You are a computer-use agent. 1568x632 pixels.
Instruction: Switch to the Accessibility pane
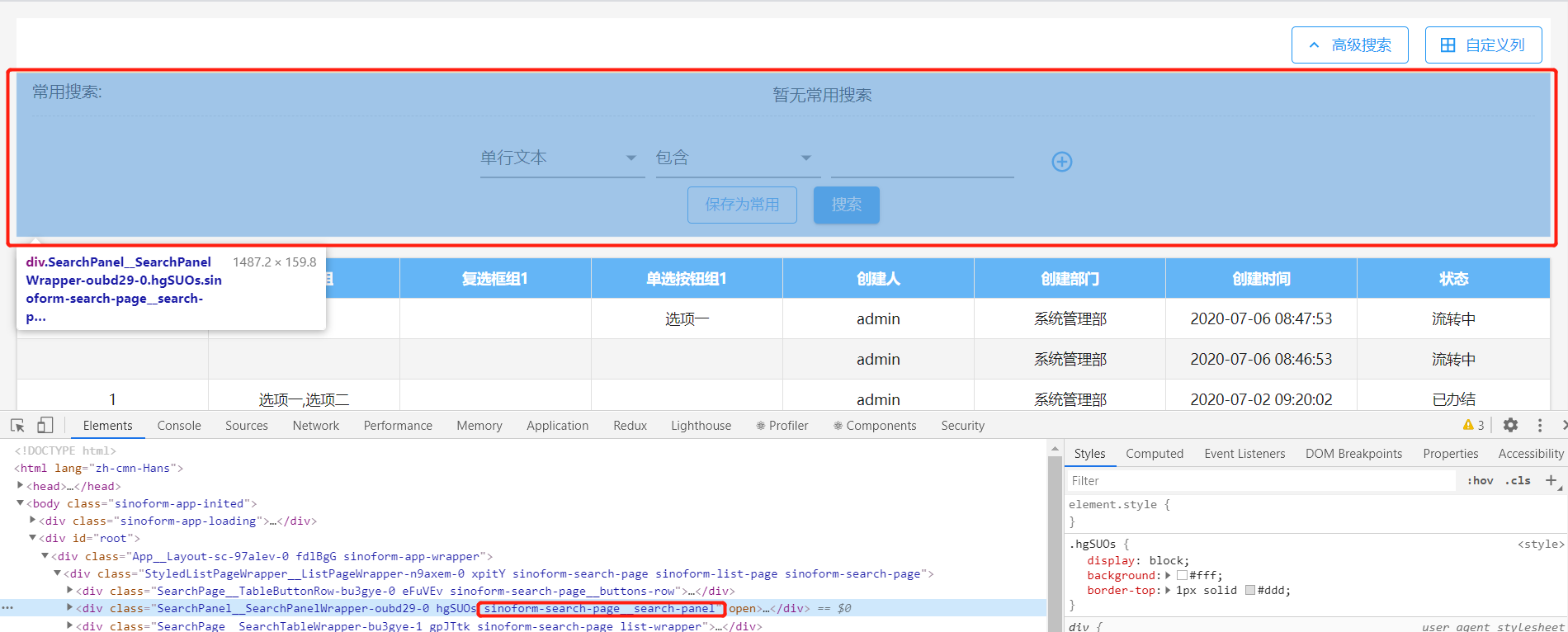coord(1531,454)
